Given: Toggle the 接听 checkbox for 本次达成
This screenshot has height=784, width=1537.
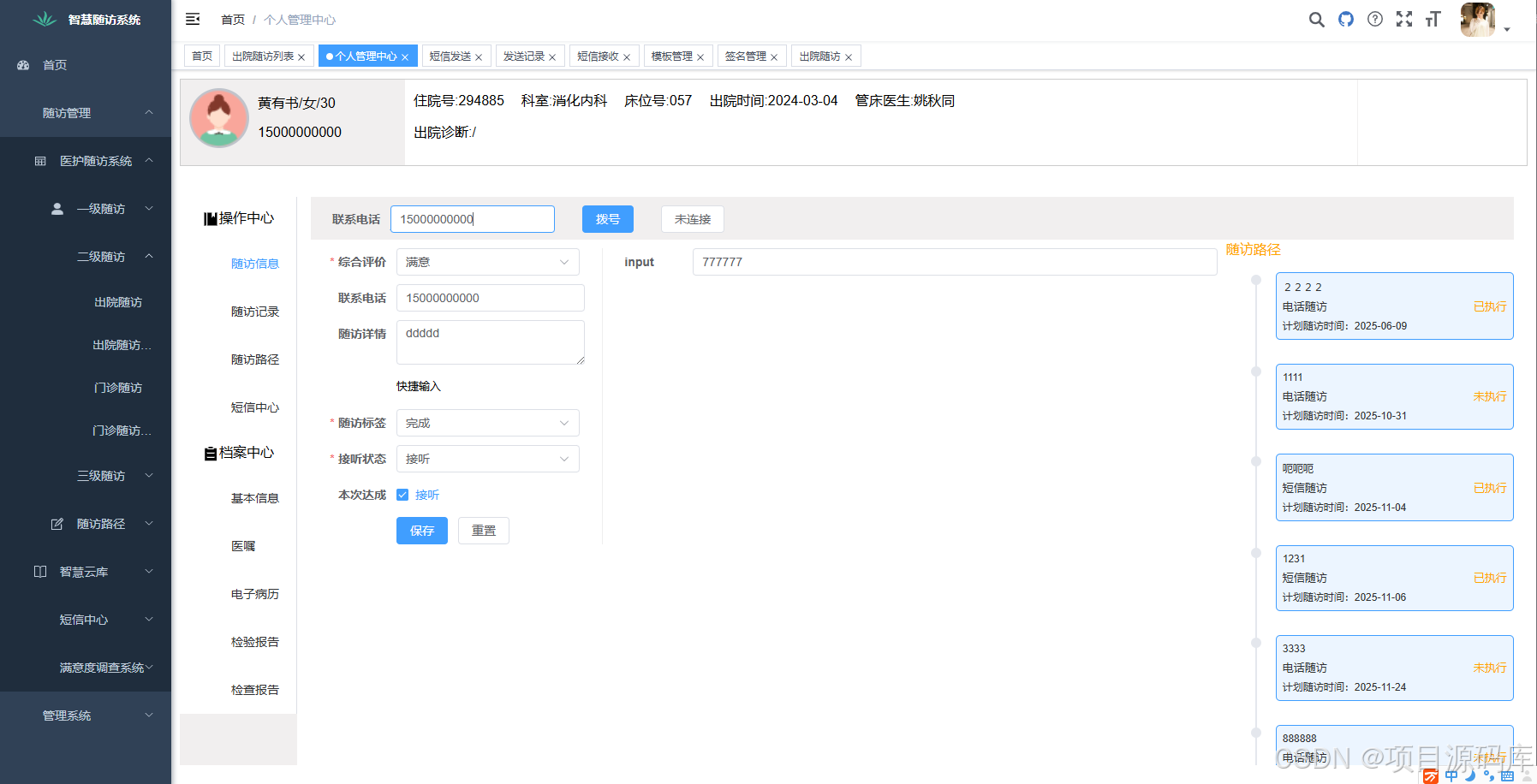Looking at the screenshot, I should (x=402, y=495).
